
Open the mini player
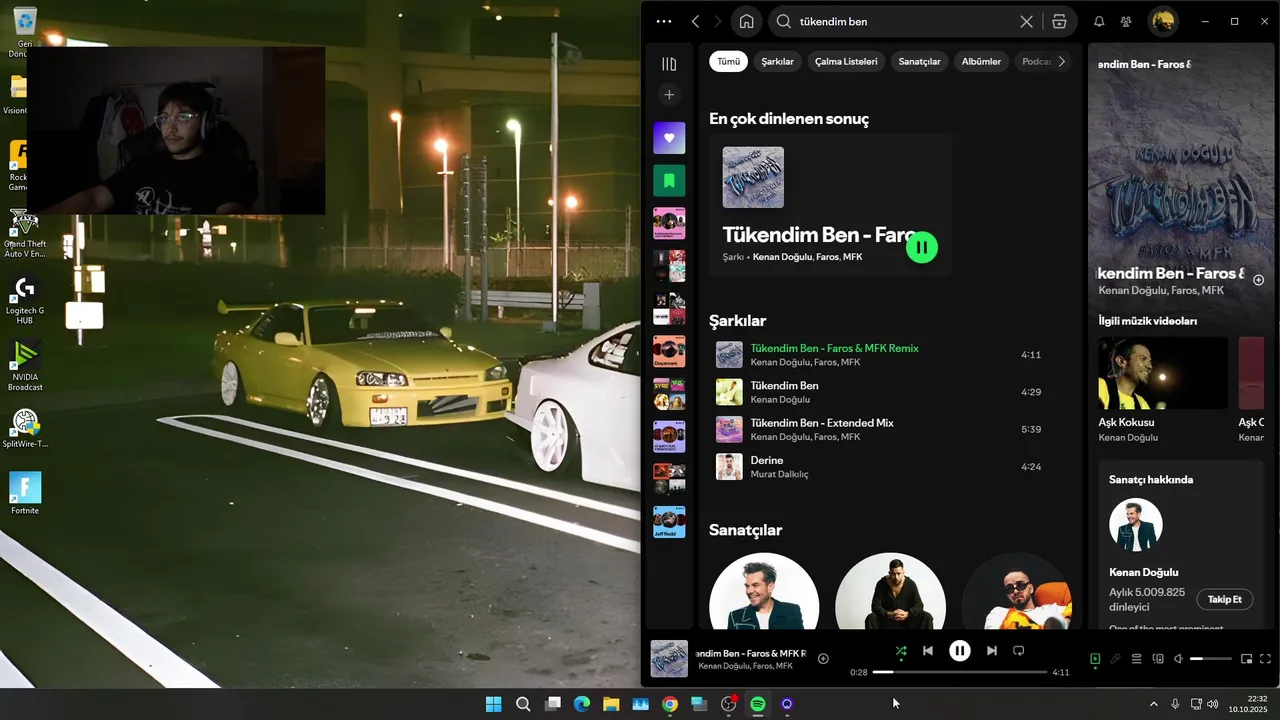pos(1246,659)
